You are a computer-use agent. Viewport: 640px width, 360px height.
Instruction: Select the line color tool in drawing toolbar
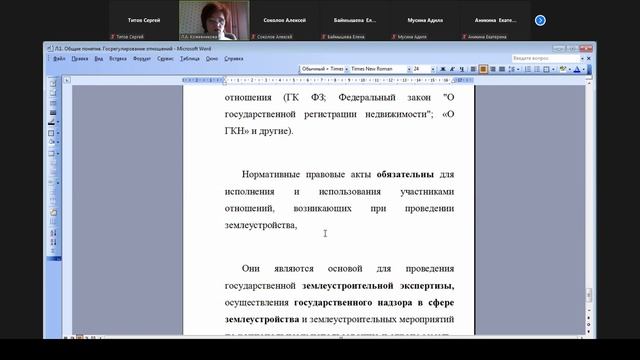51,122
